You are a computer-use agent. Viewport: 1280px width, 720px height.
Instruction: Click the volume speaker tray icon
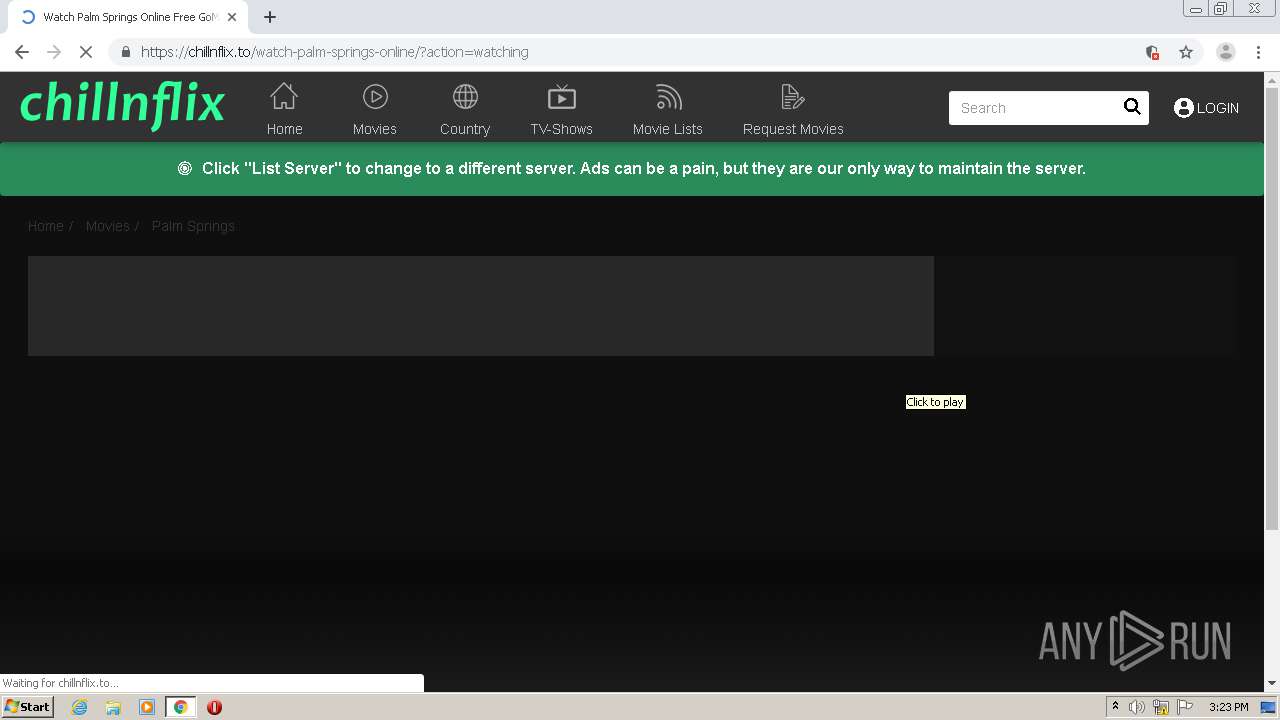tap(1137, 707)
